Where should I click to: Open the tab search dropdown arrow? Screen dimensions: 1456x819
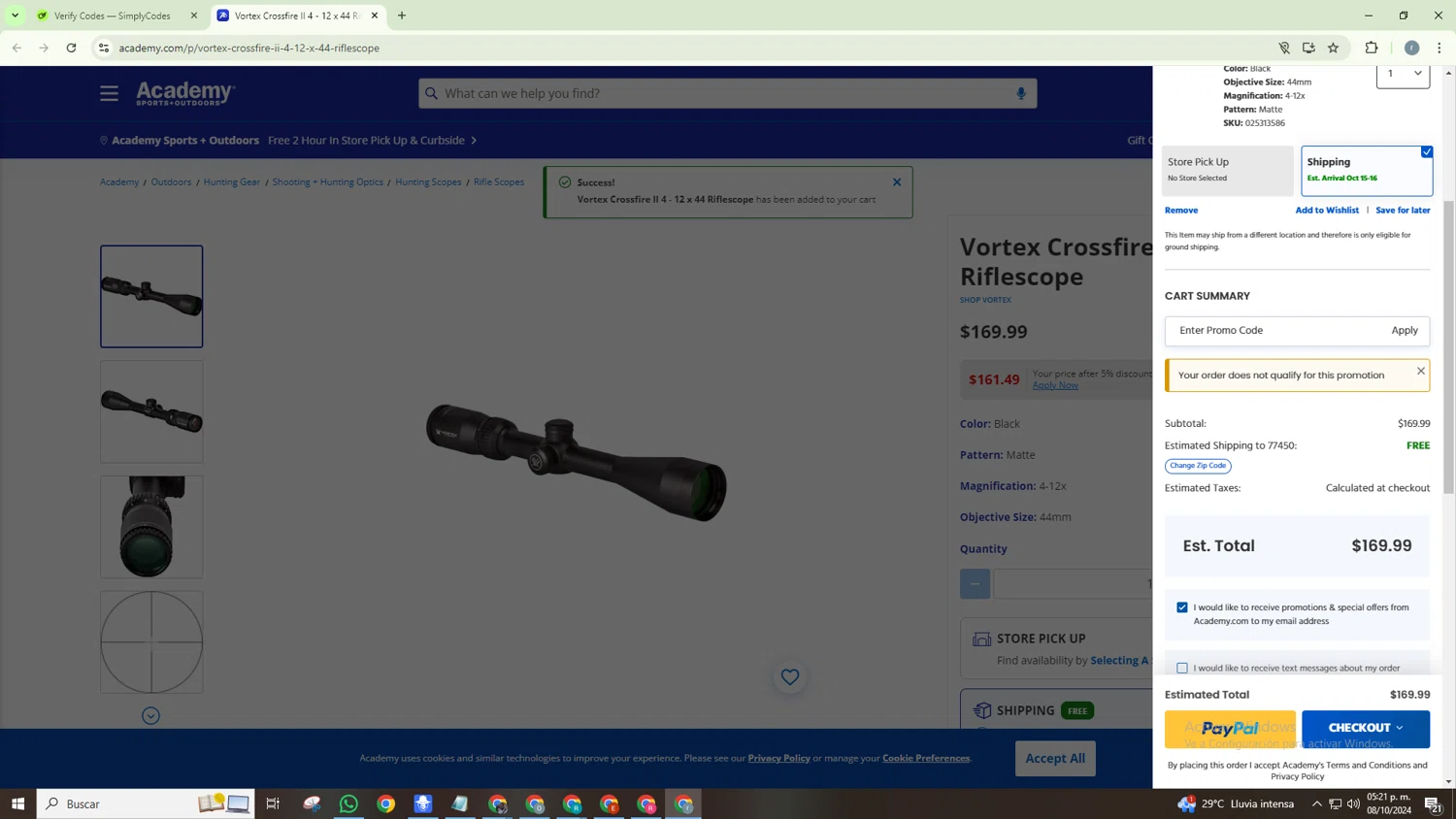[15, 16]
